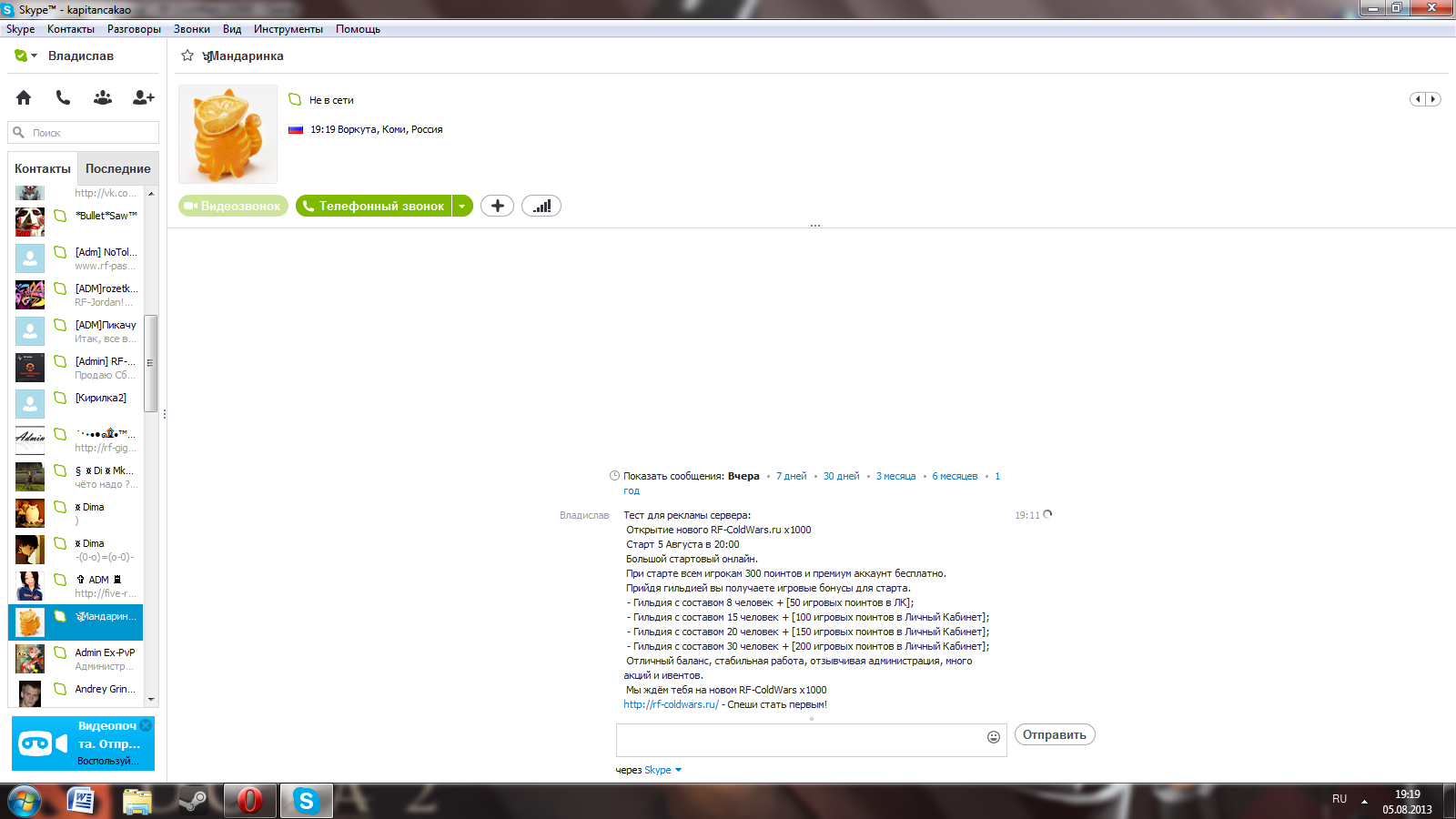
Task: Click the Отправить send button
Action: click(1055, 734)
